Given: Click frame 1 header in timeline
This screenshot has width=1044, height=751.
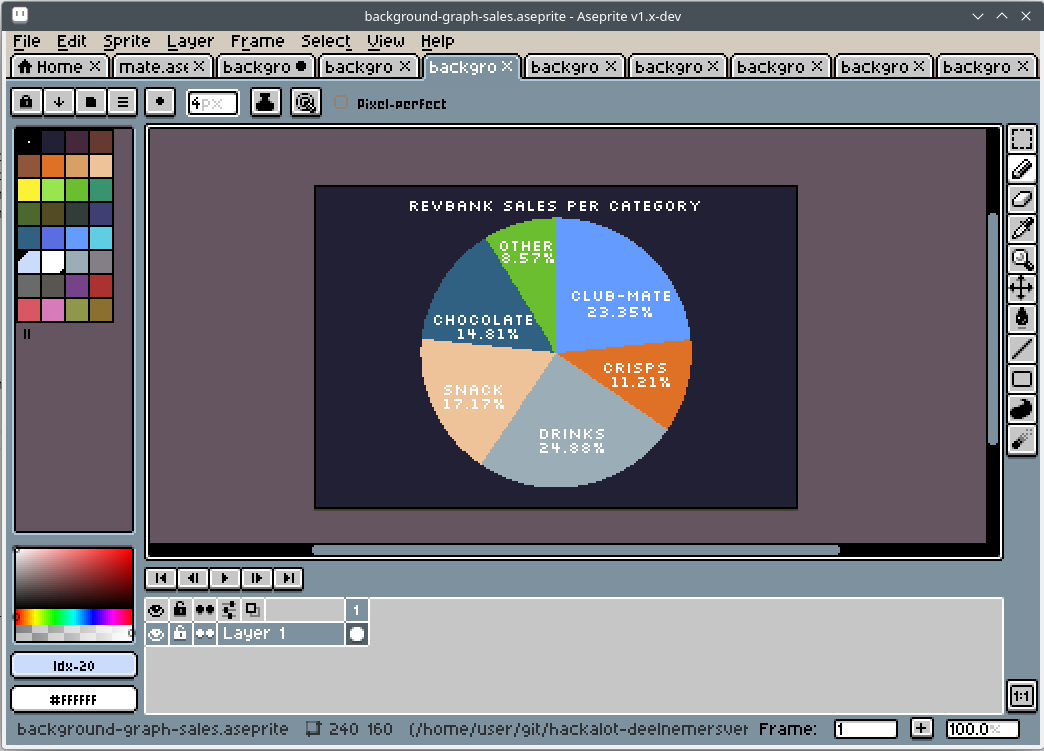Looking at the screenshot, I should tap(357, 610).
